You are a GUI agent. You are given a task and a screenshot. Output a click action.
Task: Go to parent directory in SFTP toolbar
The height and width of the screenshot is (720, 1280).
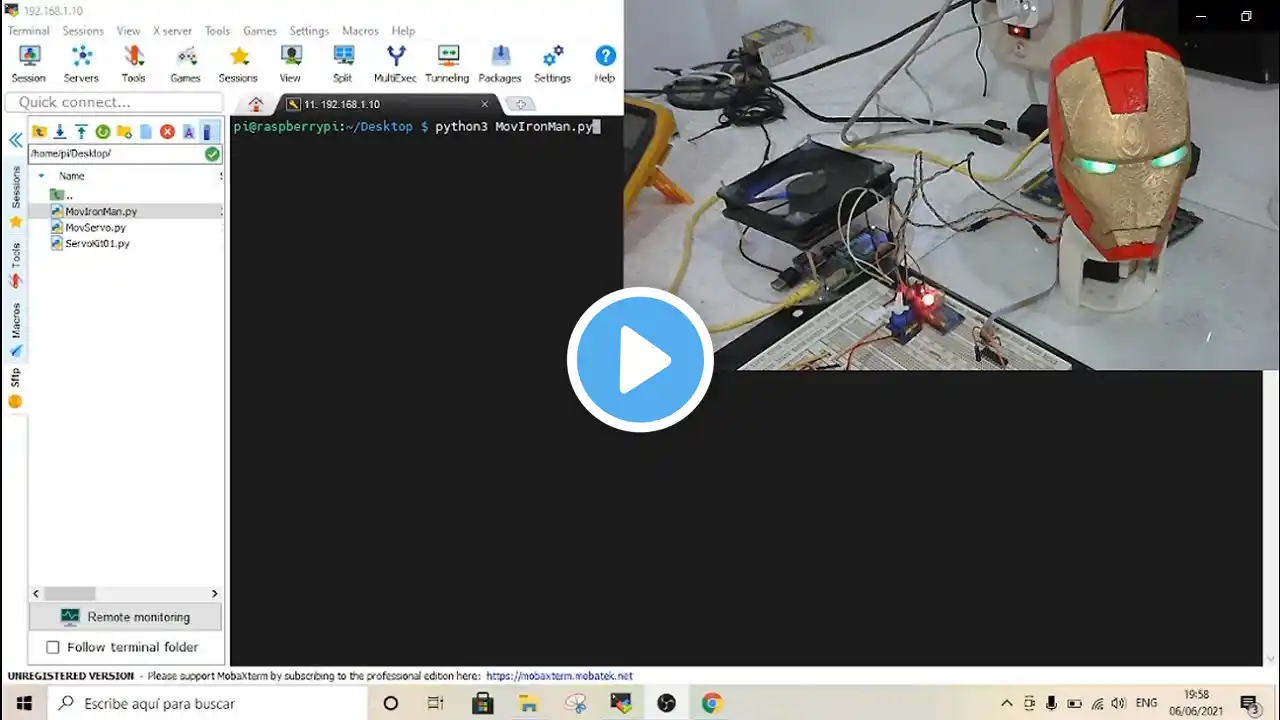tap(39, 132)
